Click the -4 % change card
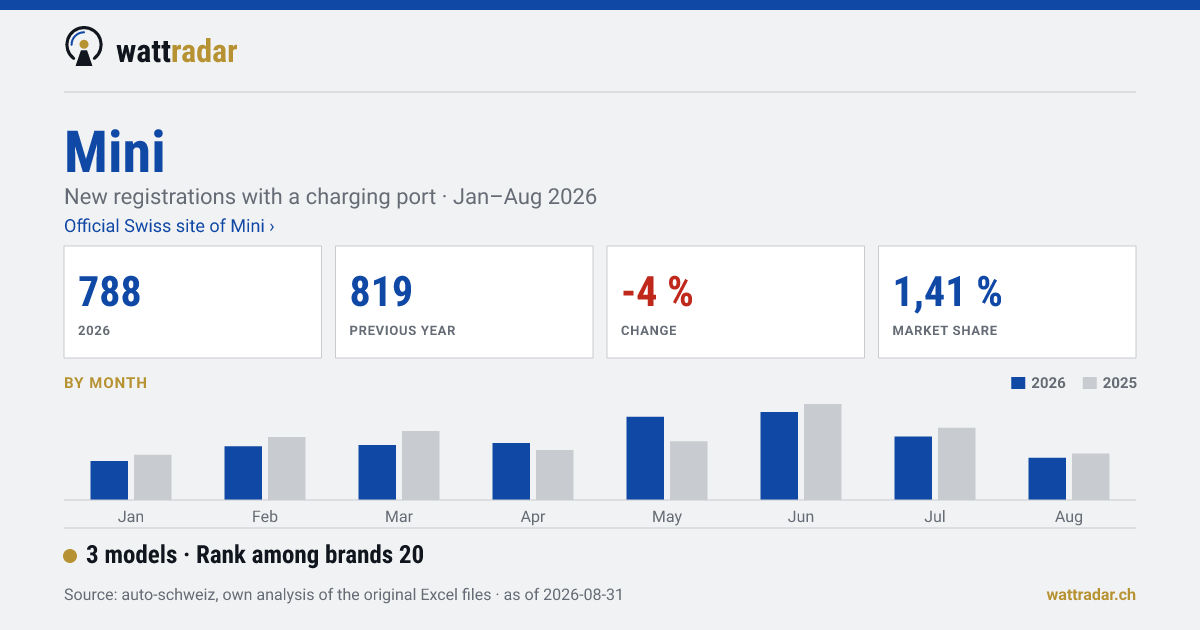The height and width of the screenshot is (630, 1200). [735, 302]
